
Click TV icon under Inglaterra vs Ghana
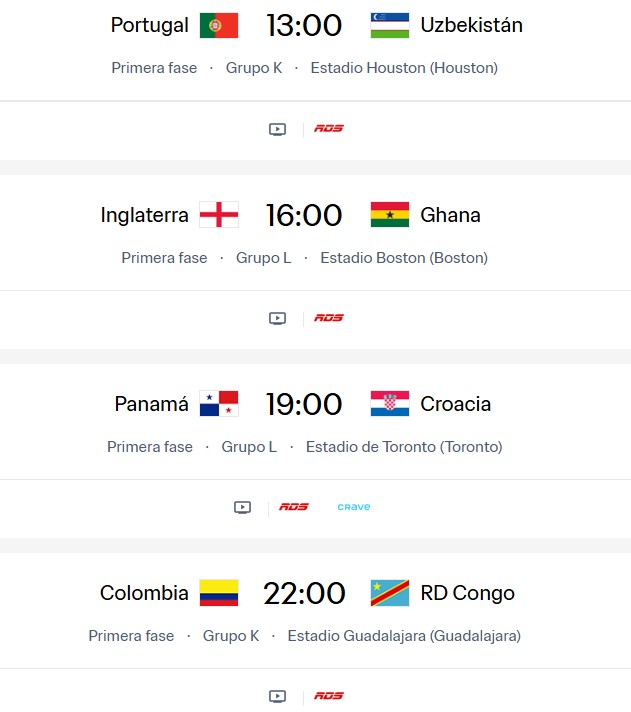click(x=278, y=318)
